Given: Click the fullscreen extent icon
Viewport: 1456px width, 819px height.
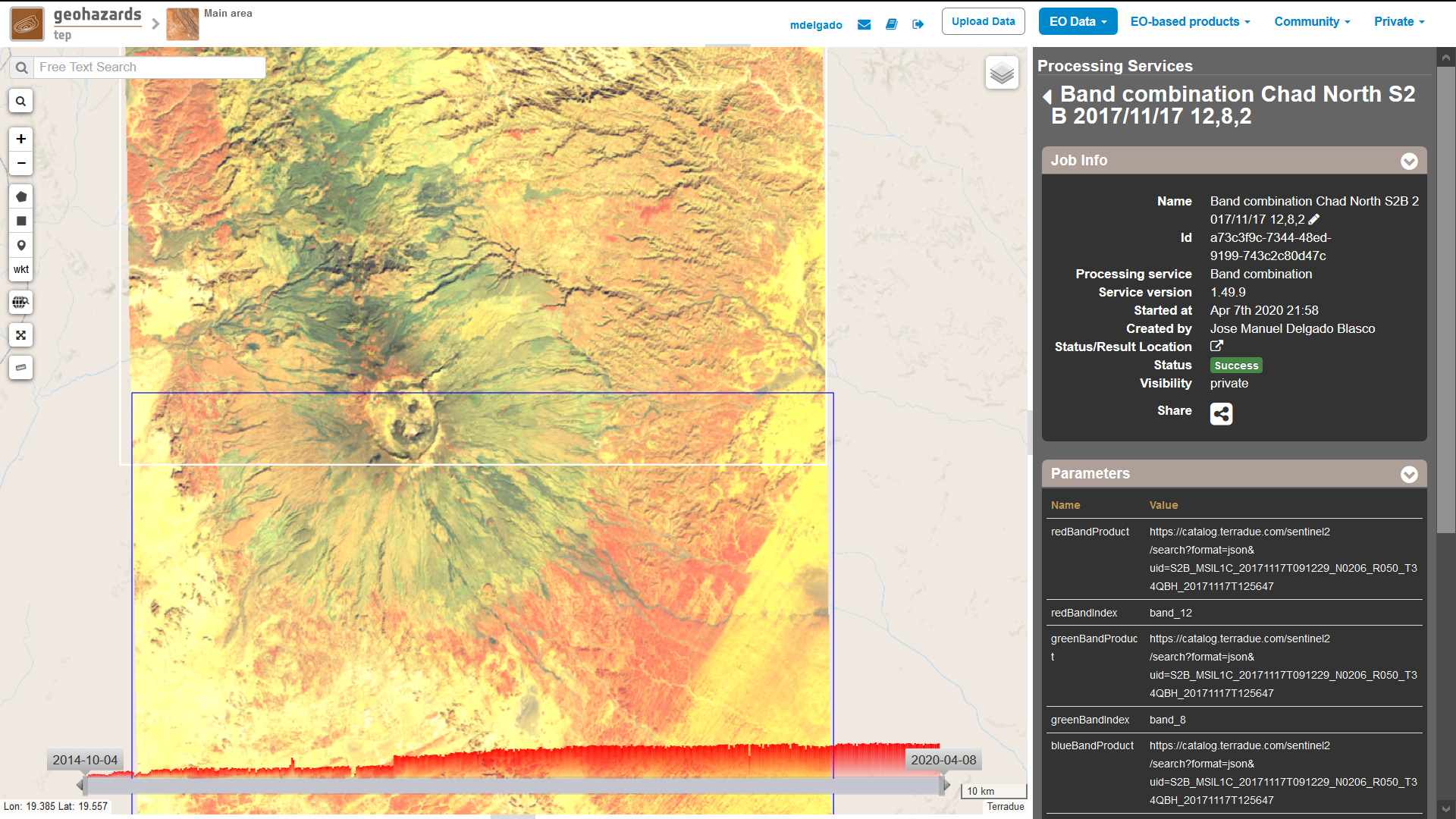Looking at the screenshot, I should tap(21, 334).
